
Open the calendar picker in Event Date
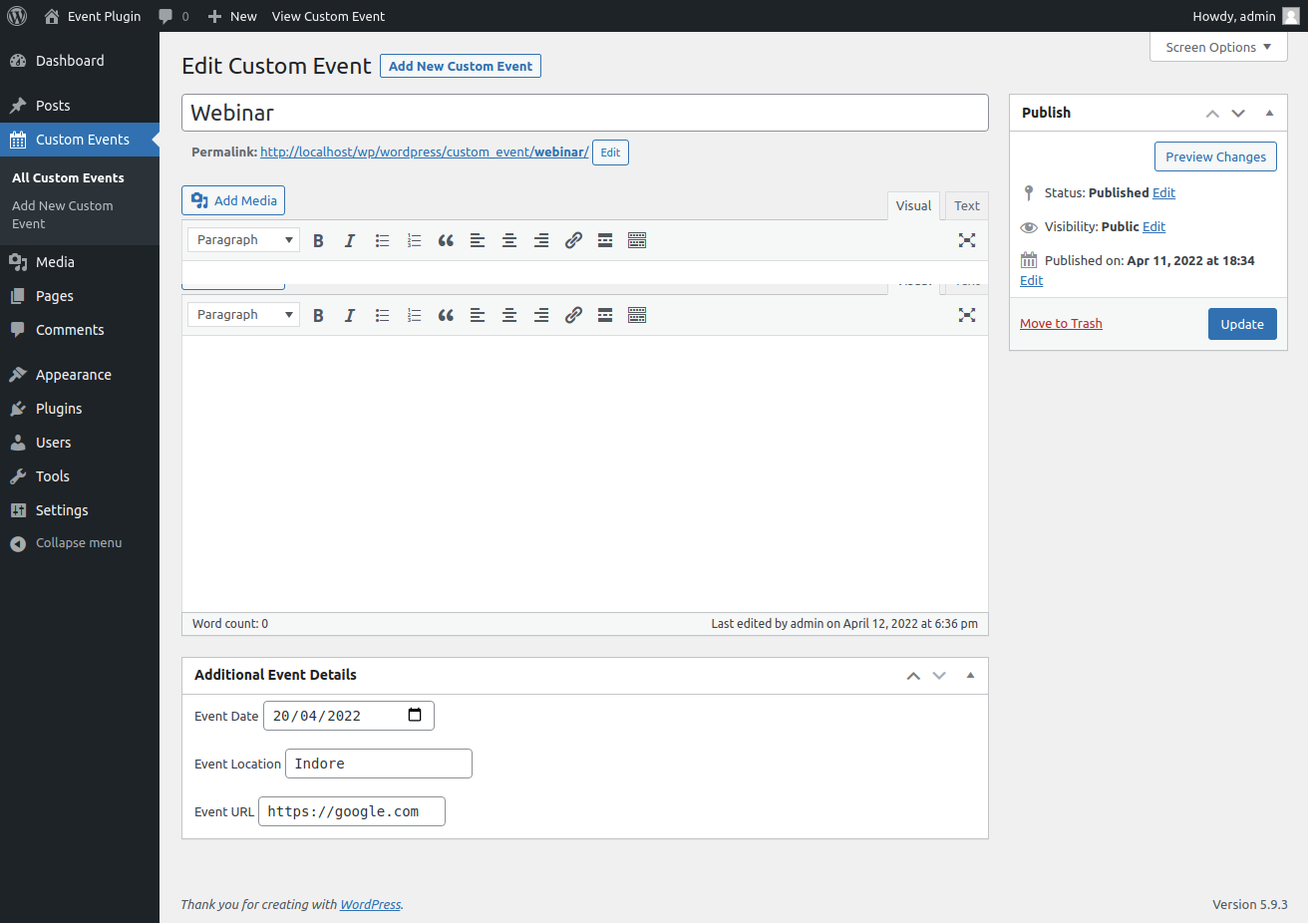415,715
